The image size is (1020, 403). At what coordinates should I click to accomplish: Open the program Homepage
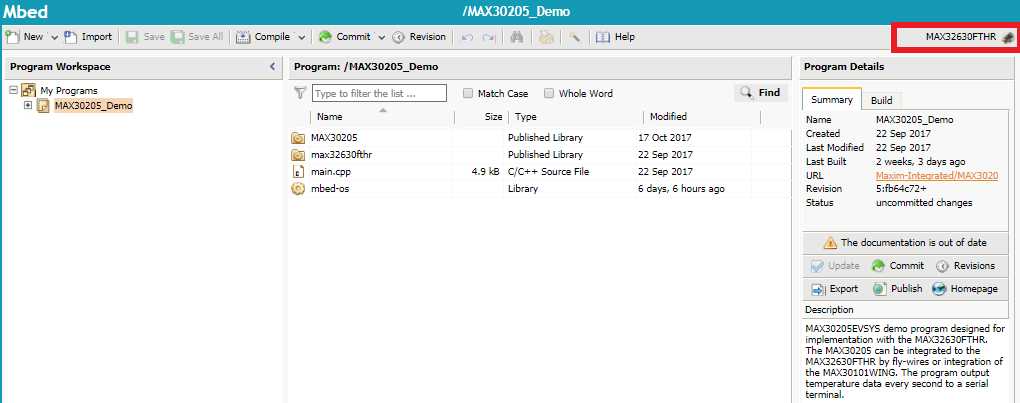point(965,289)
